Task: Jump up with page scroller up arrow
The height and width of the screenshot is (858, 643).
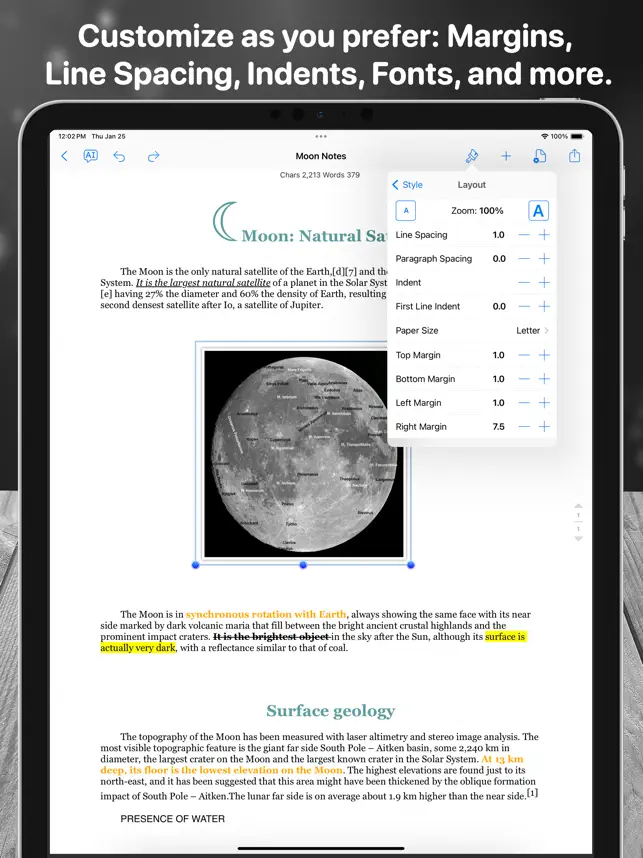Action: 578,506
